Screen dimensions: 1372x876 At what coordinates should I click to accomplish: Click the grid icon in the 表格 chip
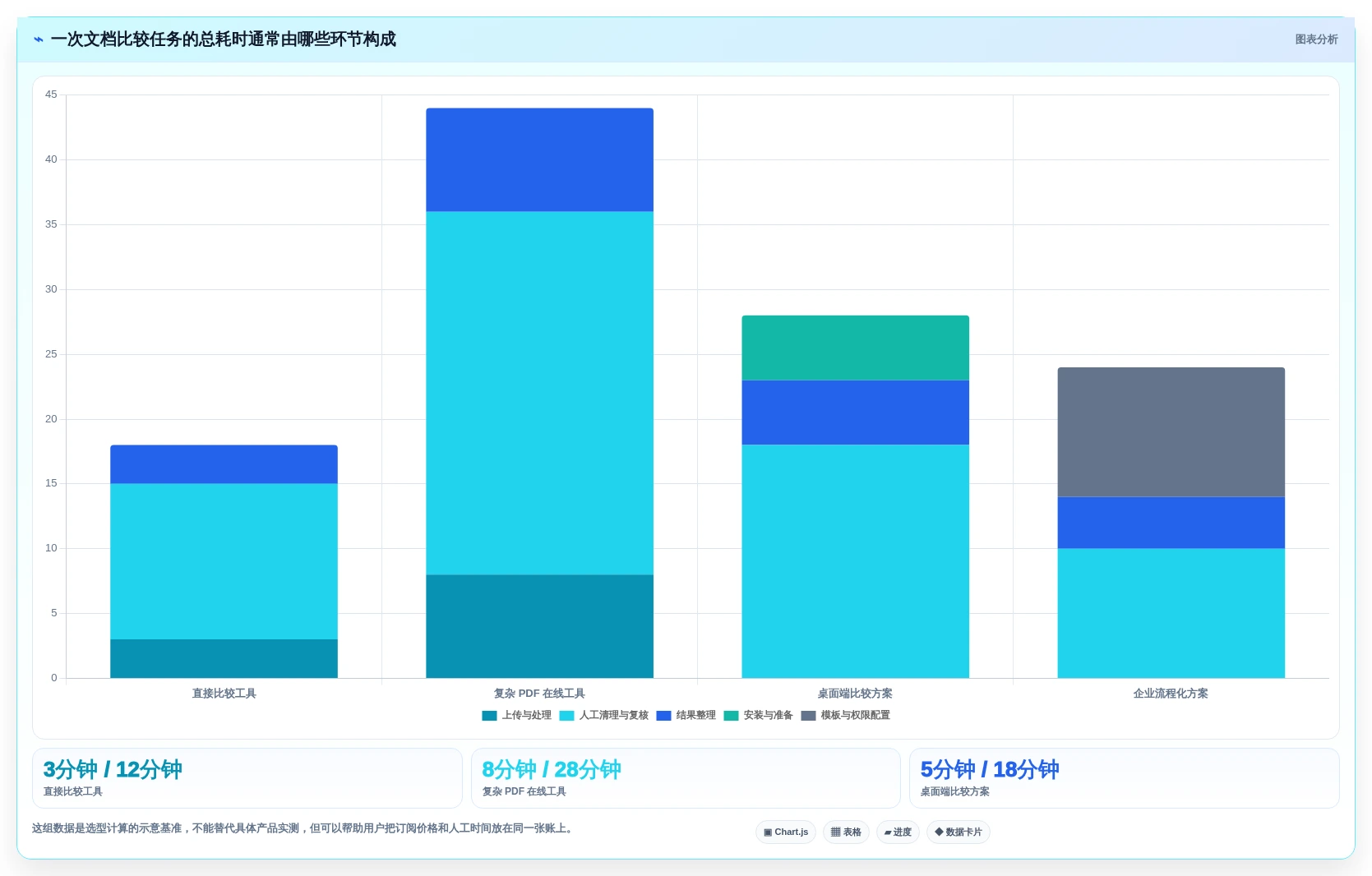click(835, 832)
